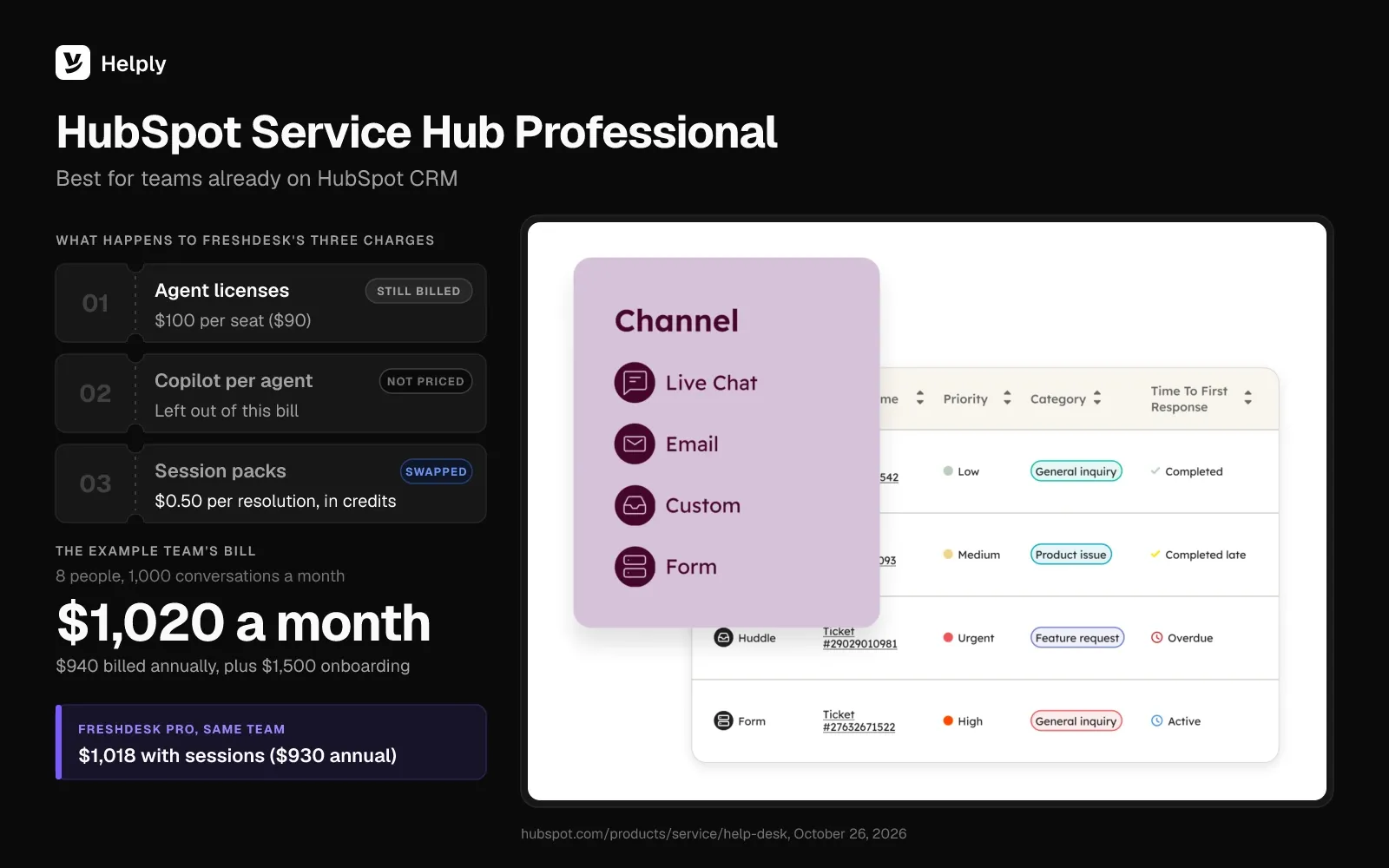Click the Live Chat label
The width and height of the screenshot is (1389, 868).
coord(711,383)
